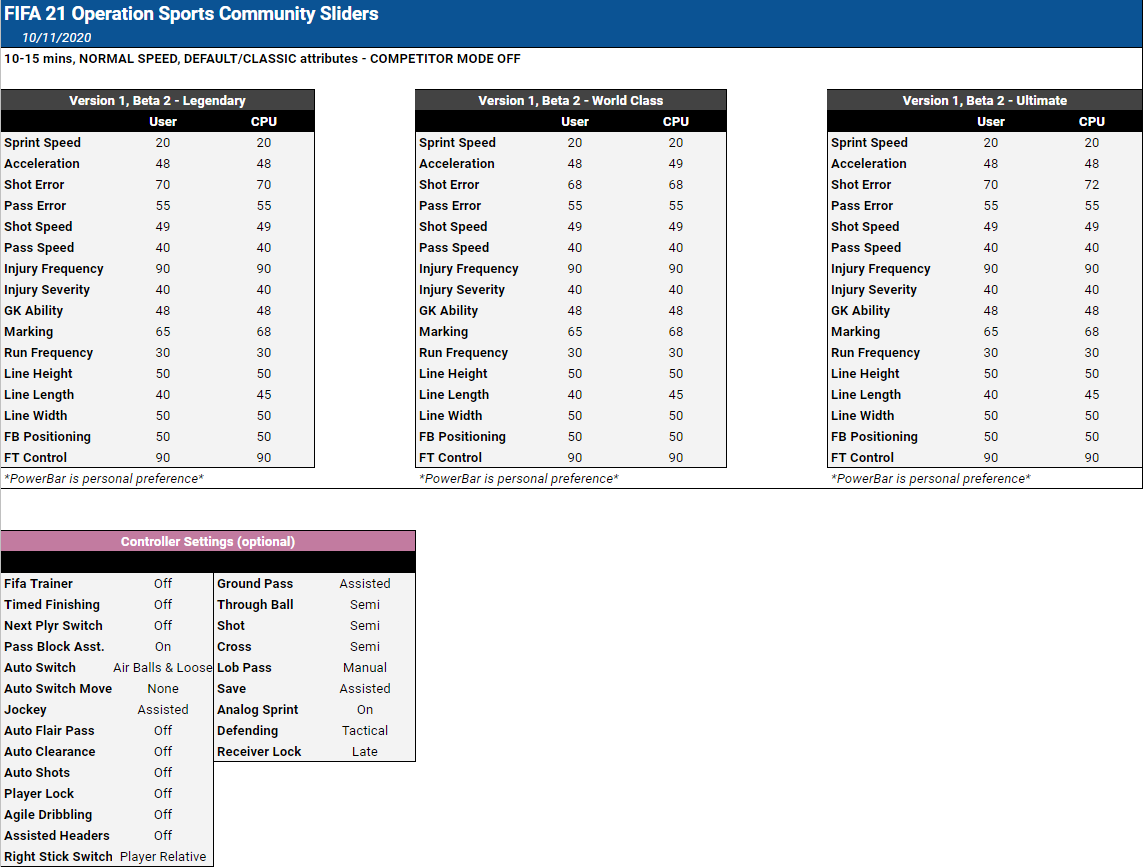This screenshot has height=867, width=1145.
Task: Click the Legendary CPU Marking value 68
Action: [x=264, y=331]
